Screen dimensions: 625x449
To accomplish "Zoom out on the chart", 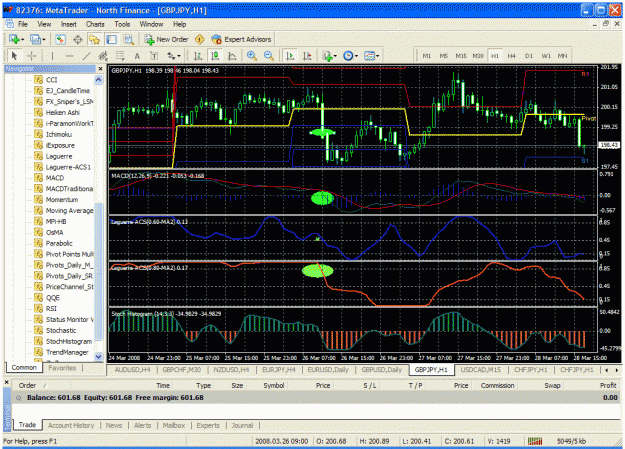I will 269,56.
